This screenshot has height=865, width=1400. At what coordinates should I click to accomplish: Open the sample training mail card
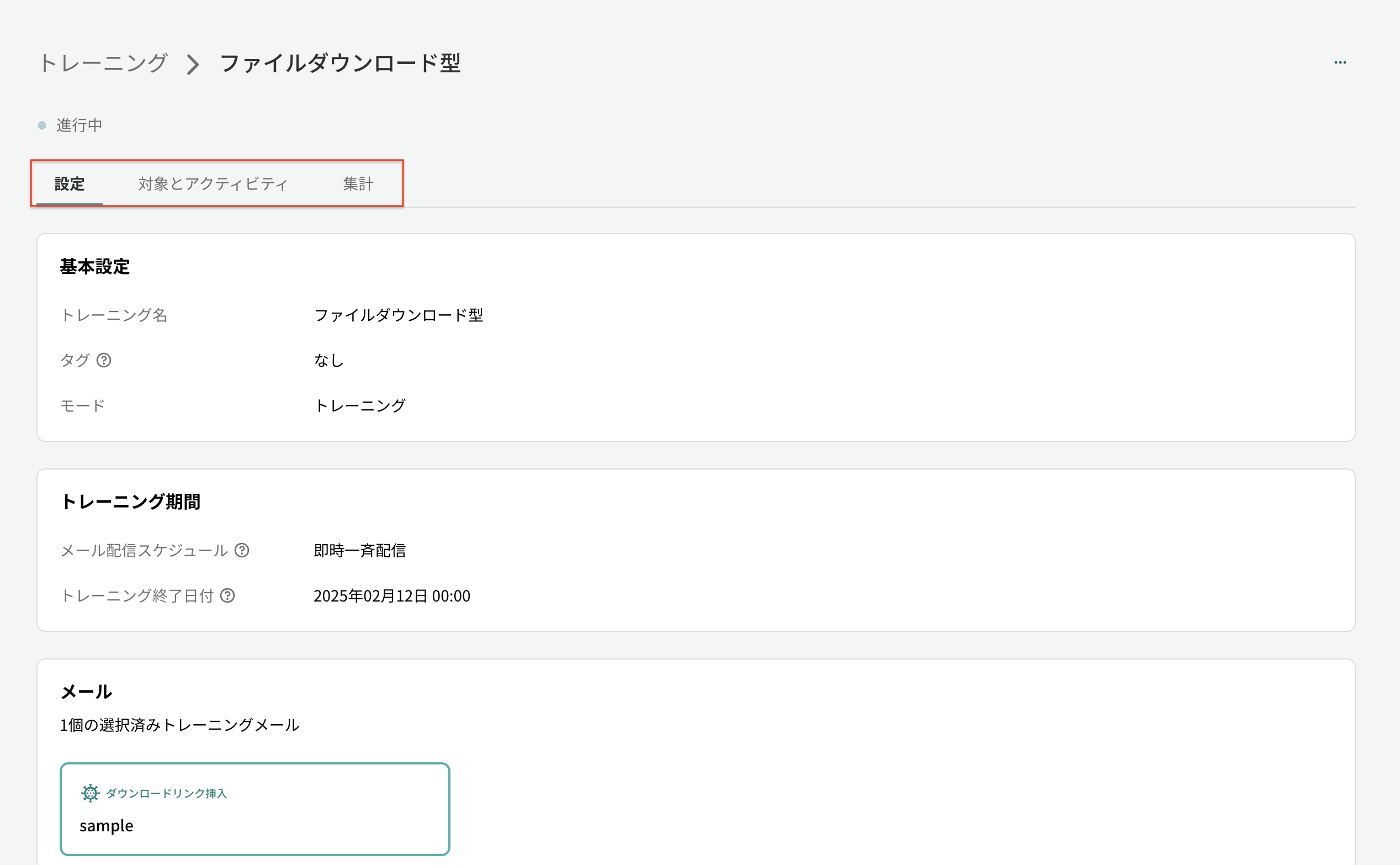click(255, 808)
